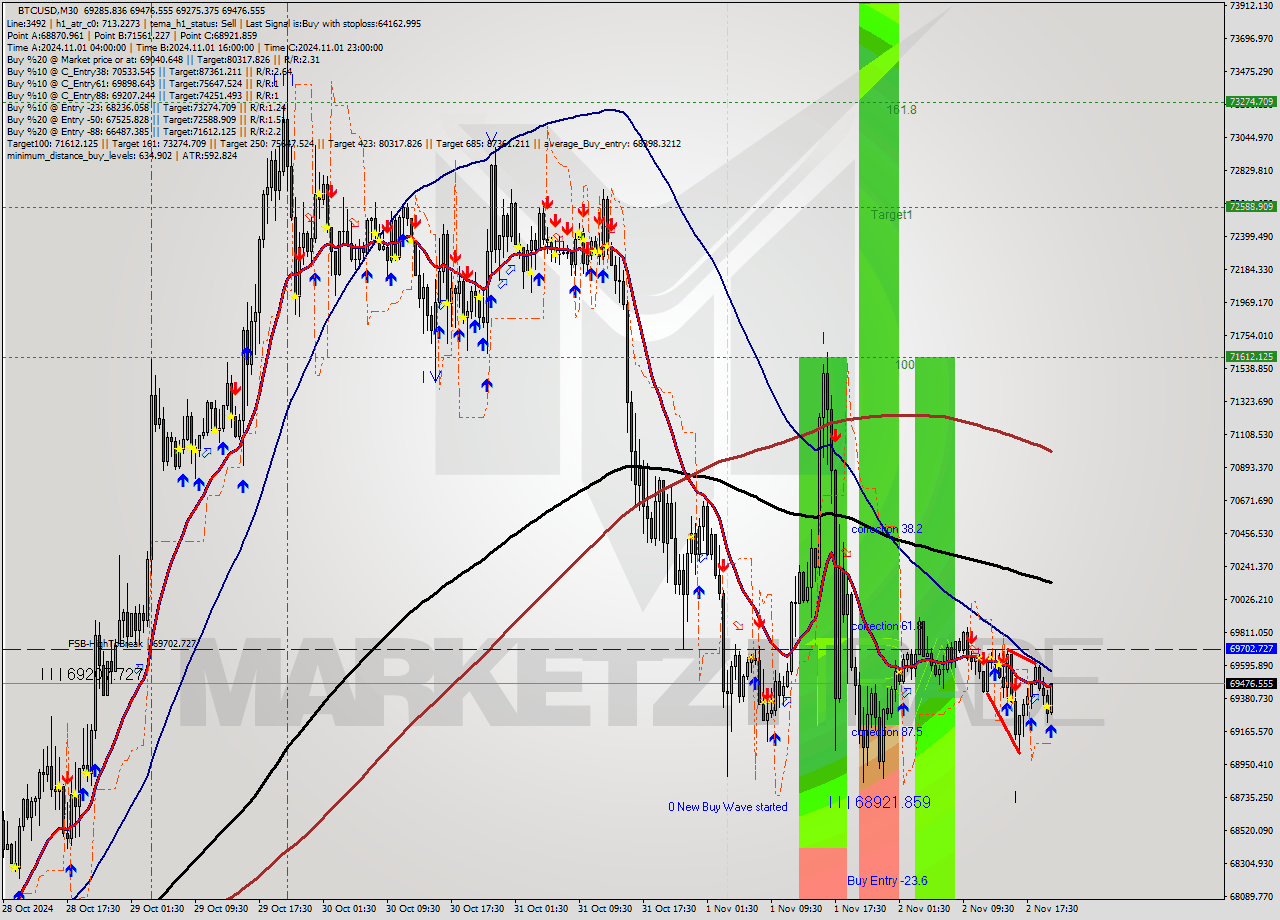Click the '100' level label in the green zone

906,365
